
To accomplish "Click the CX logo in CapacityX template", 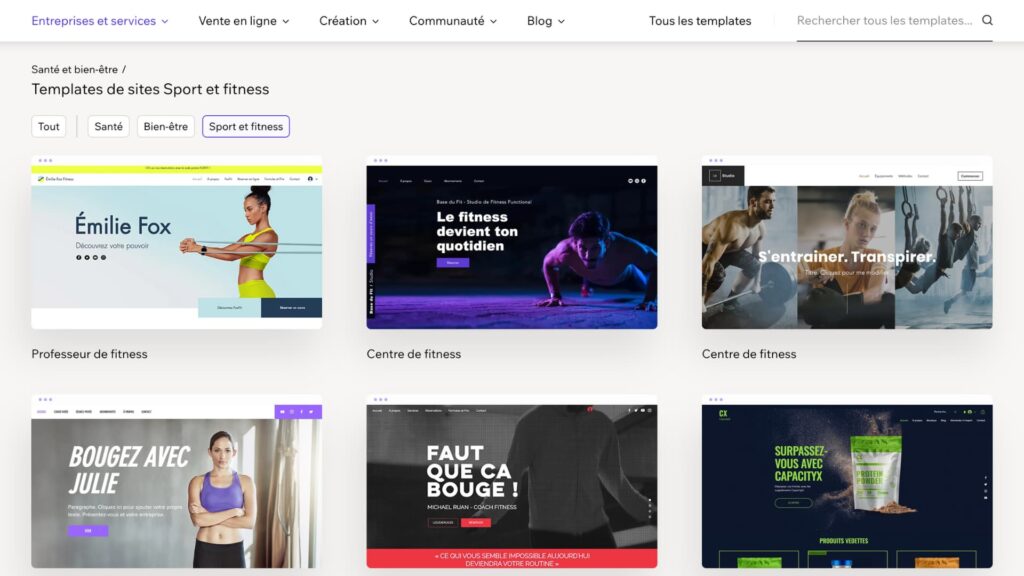I will (x=723, y=413).
